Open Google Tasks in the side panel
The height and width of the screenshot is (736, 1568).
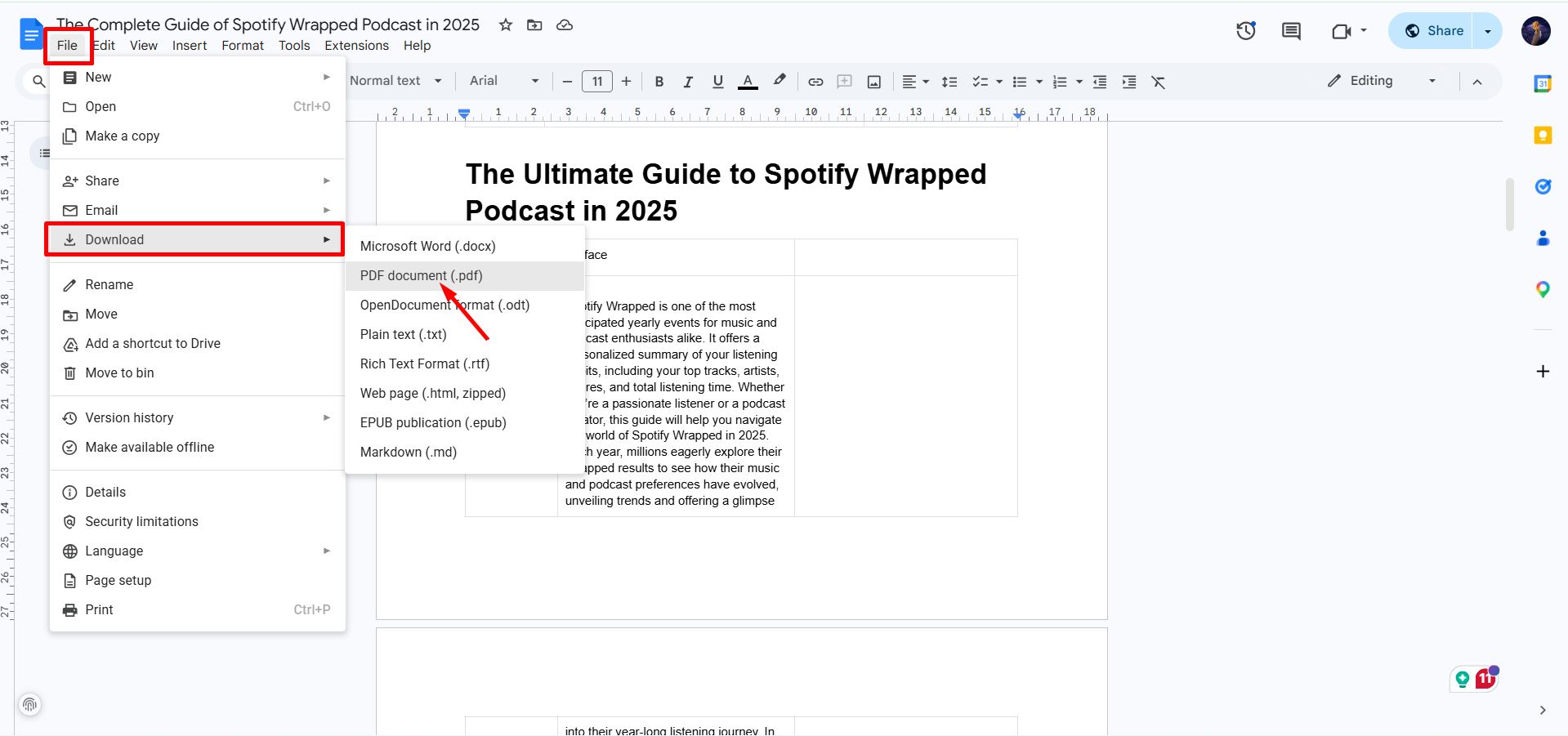(1543, 186)
